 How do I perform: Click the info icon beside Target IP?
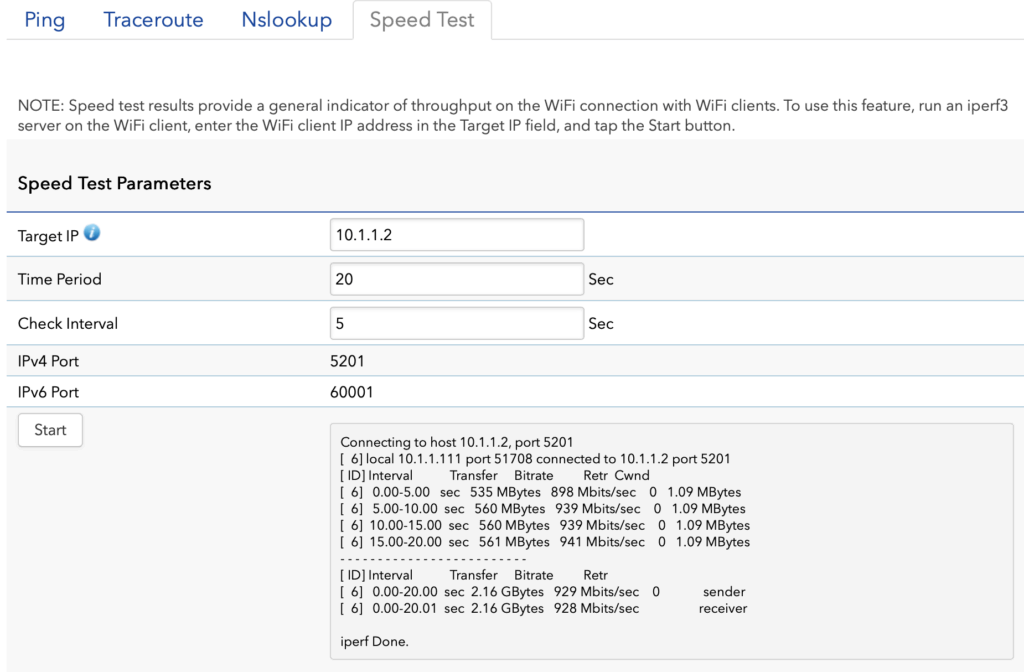coord(92,234)
